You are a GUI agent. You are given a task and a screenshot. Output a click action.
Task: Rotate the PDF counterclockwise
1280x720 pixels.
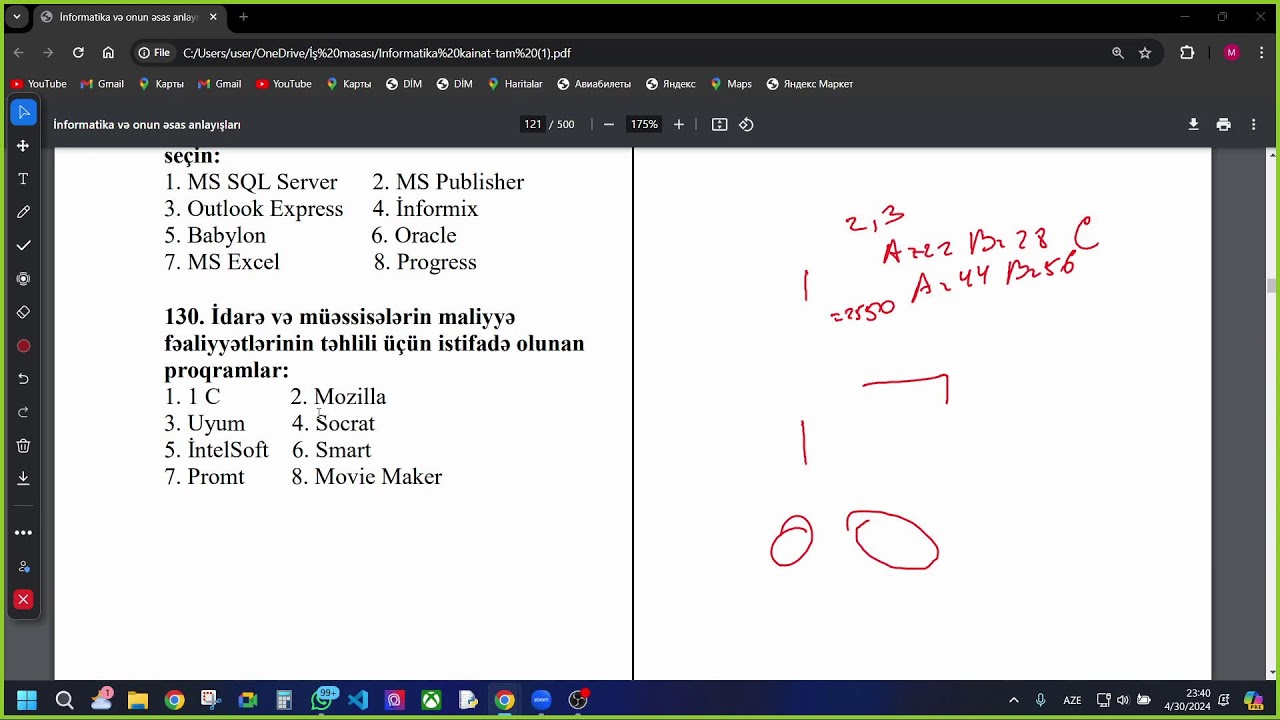point(746,124)
